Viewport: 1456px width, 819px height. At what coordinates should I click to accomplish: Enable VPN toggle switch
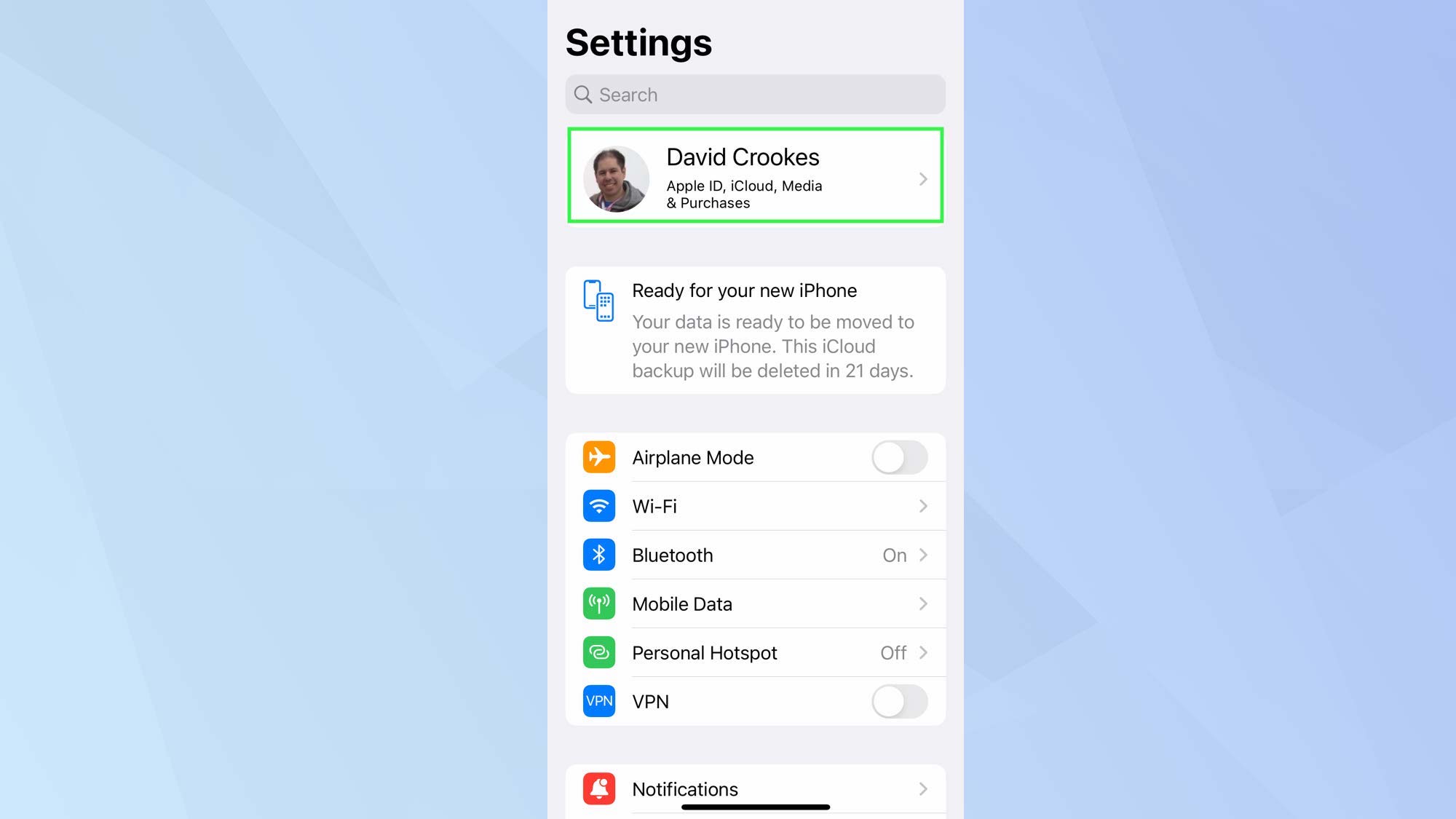click(898, 700)
